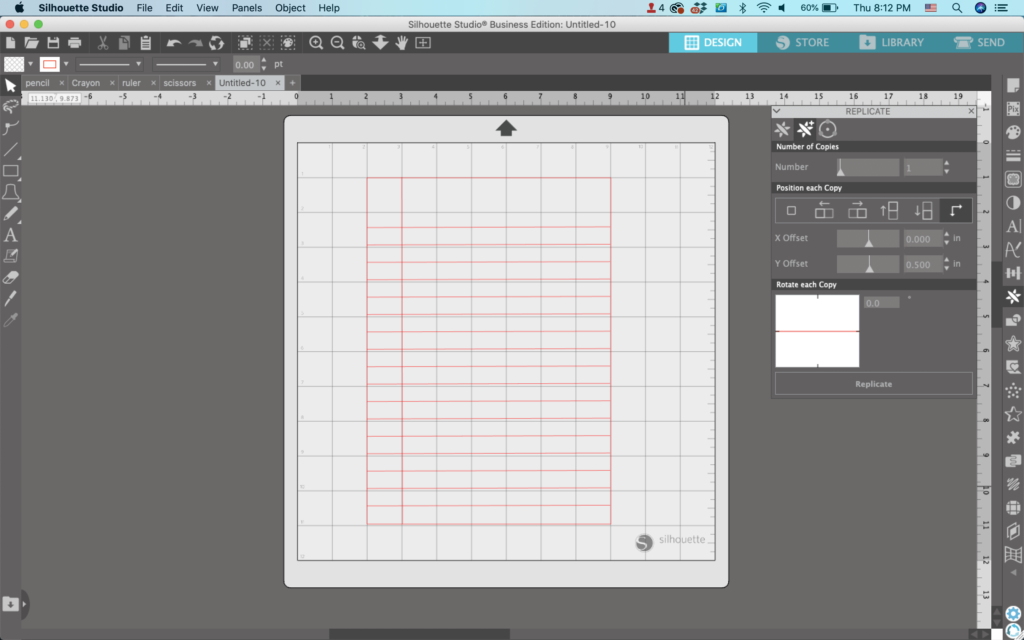Select custom offset position option
The width and height of the screenshot is (1024, 640).
955,211
